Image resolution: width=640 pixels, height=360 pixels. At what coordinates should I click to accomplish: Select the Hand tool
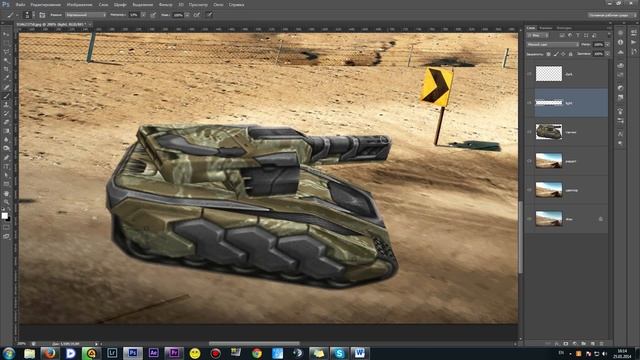(6, 193)
